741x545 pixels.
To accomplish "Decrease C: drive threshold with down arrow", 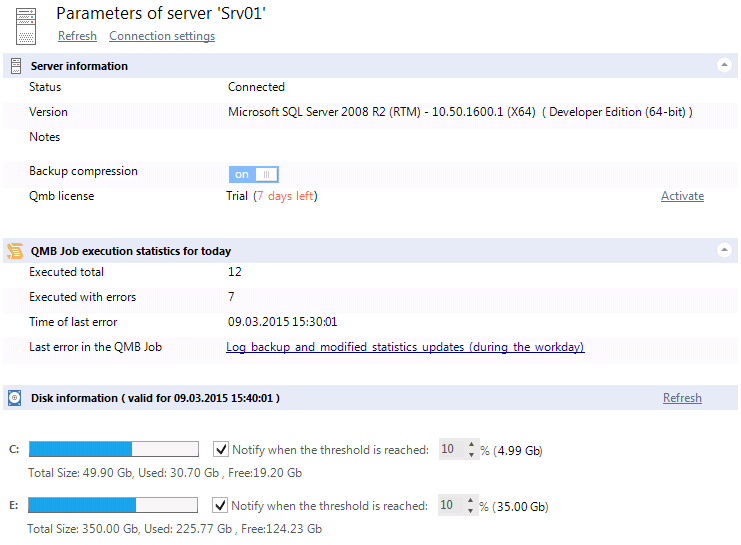I will coord(471,454).
